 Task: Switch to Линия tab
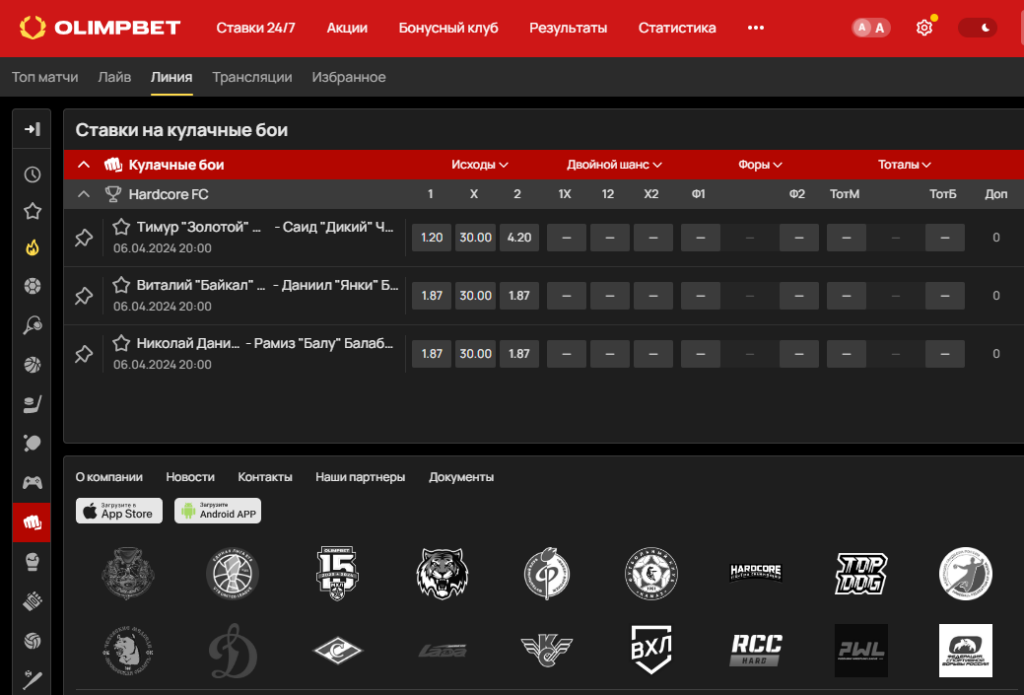171,77
